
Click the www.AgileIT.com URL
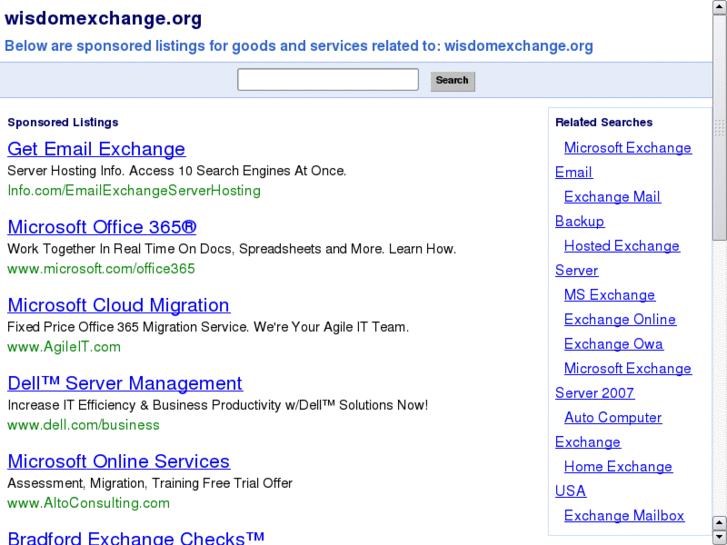pyautogui.click(x=64, y=346)
